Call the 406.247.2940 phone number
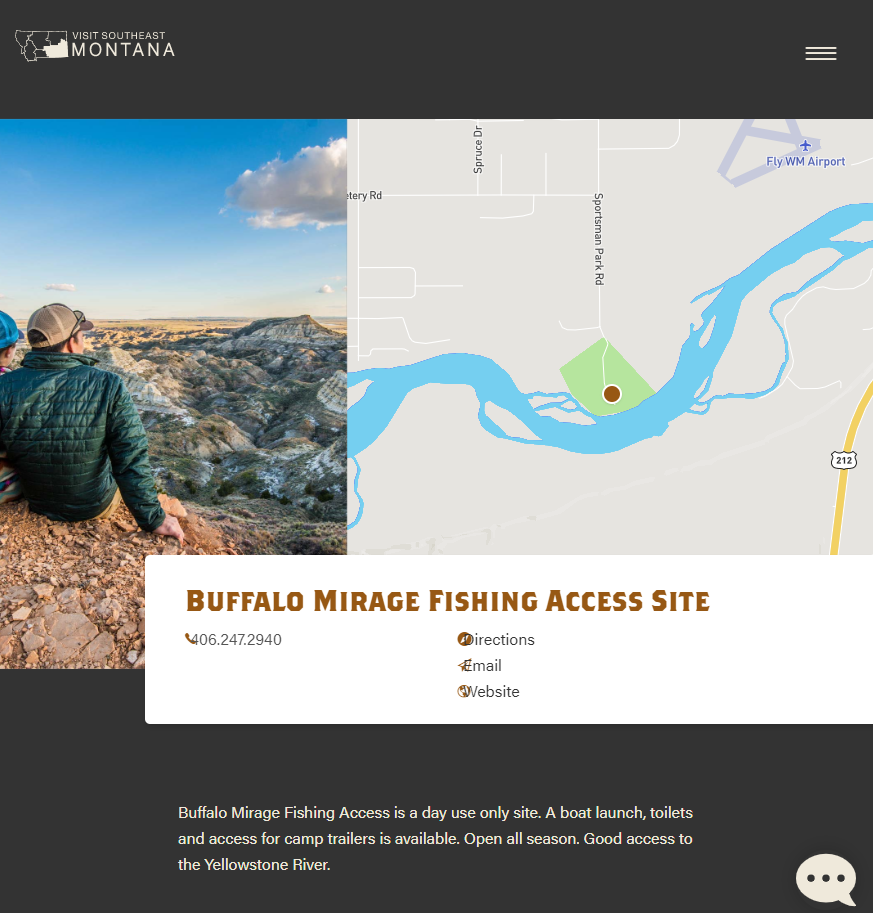 pyautogui.click(x=236, y=639)
